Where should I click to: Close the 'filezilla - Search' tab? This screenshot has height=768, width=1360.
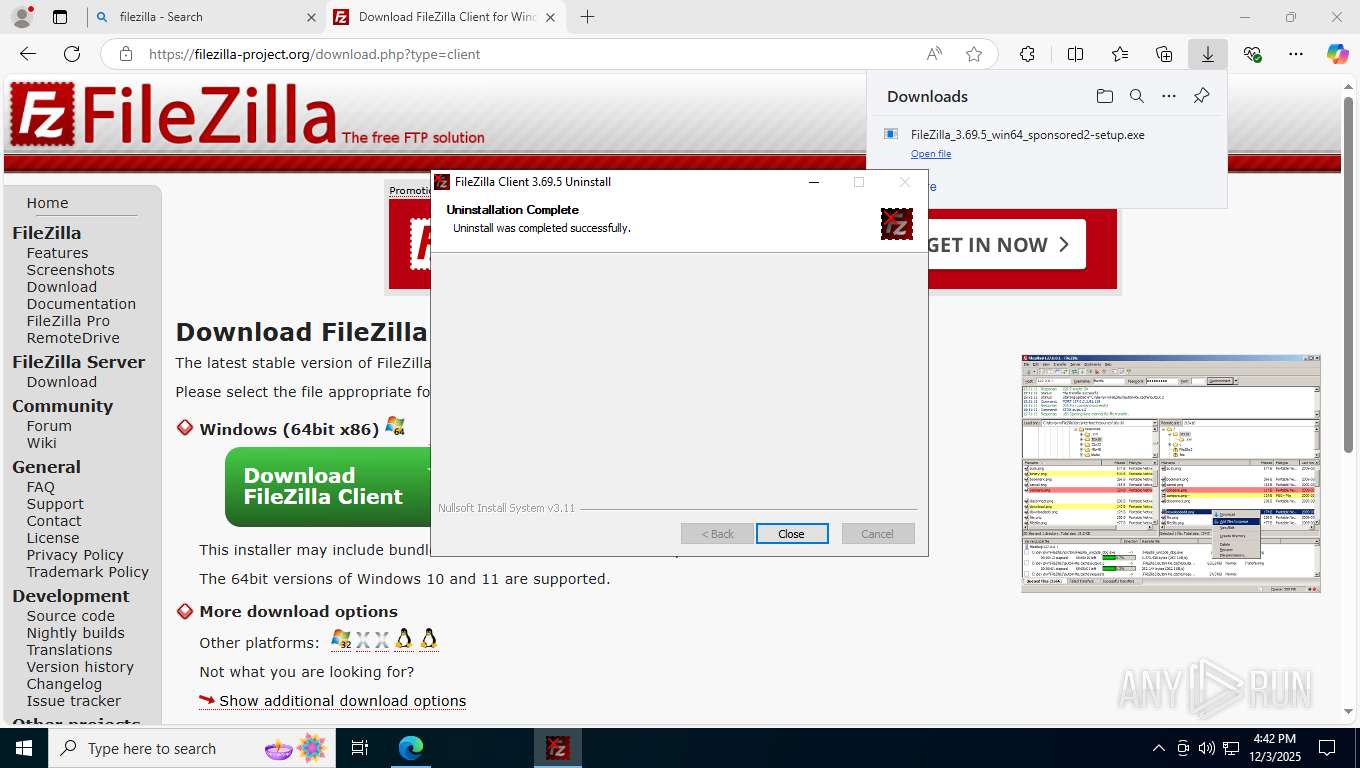[x=310, y=17]
